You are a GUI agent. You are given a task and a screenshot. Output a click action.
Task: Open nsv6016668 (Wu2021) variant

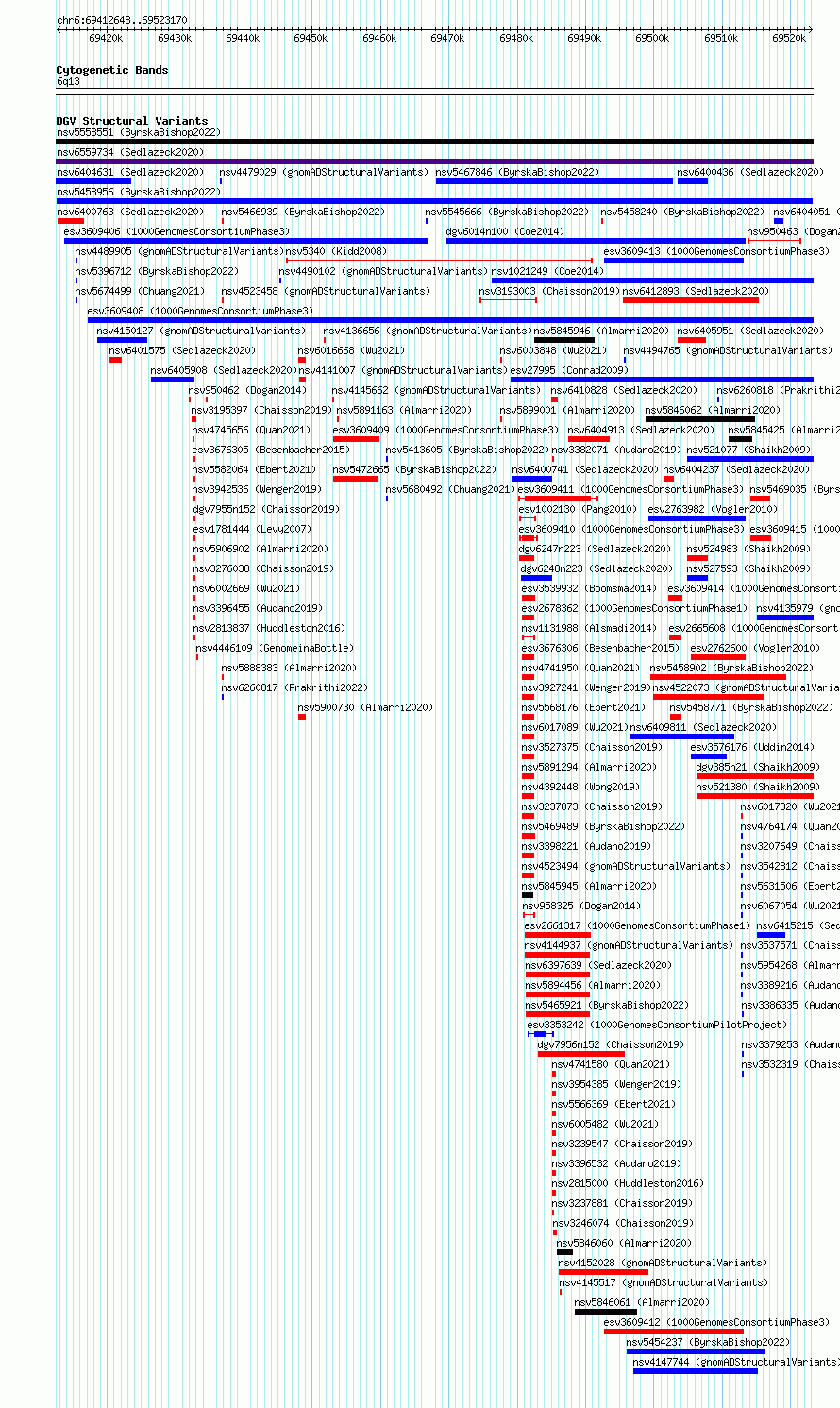tap(351, 351)
